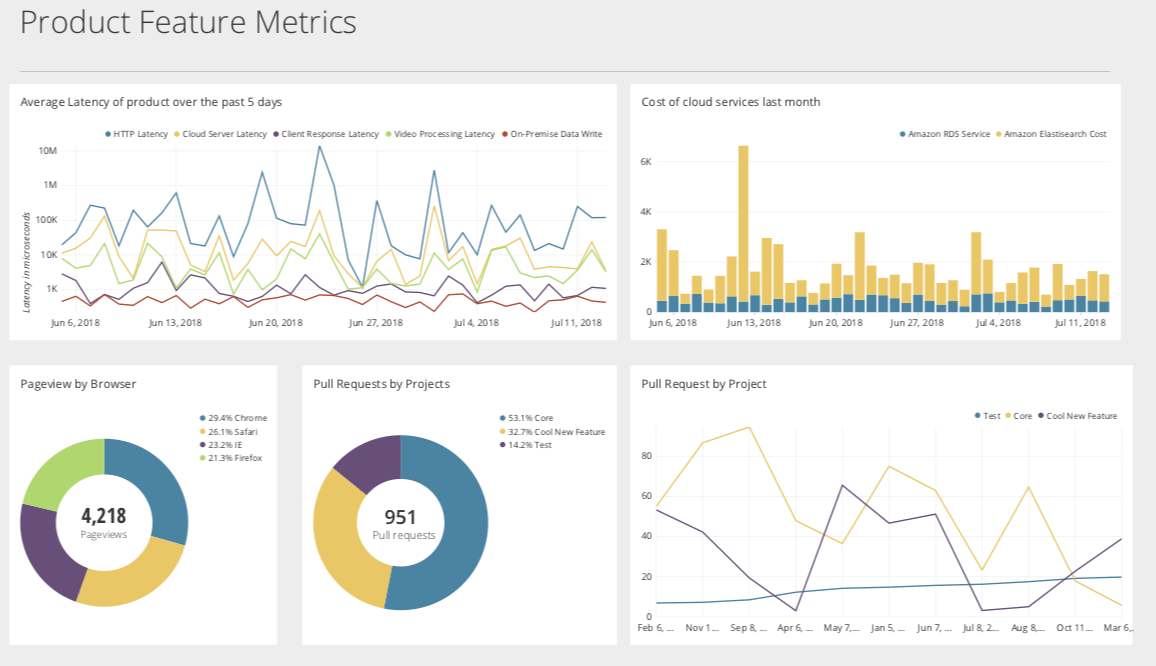Click the Cool New Feature legend marker in line chart
The height and width of the screenshot is (666, 1156).
1041,415
